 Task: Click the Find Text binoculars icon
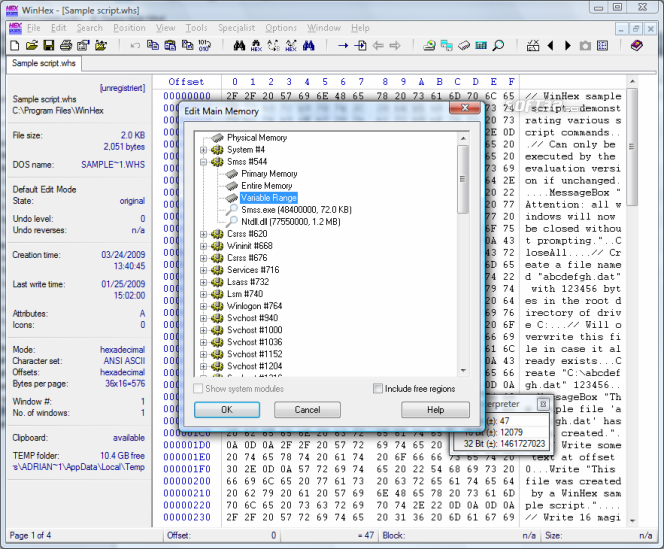(x=239, y=45)
